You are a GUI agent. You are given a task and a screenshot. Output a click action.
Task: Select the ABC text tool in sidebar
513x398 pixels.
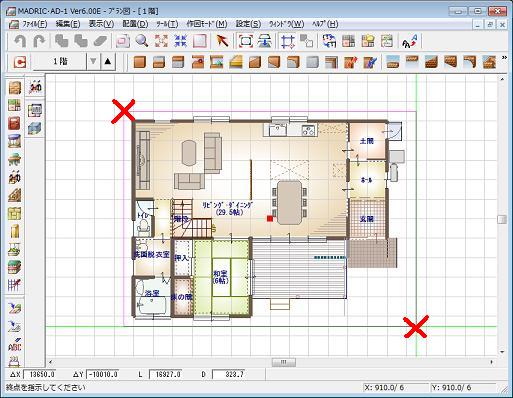[x=15, y=345]
